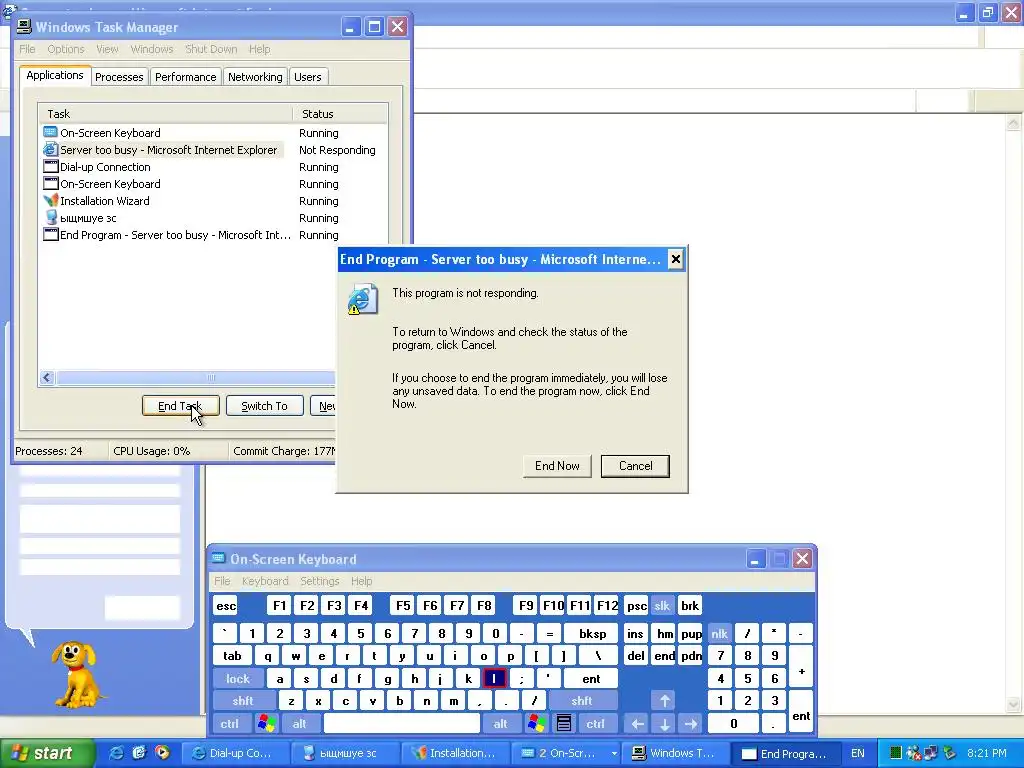Switch to the Processes tab

pyautogui.click(x=119, y=76)
